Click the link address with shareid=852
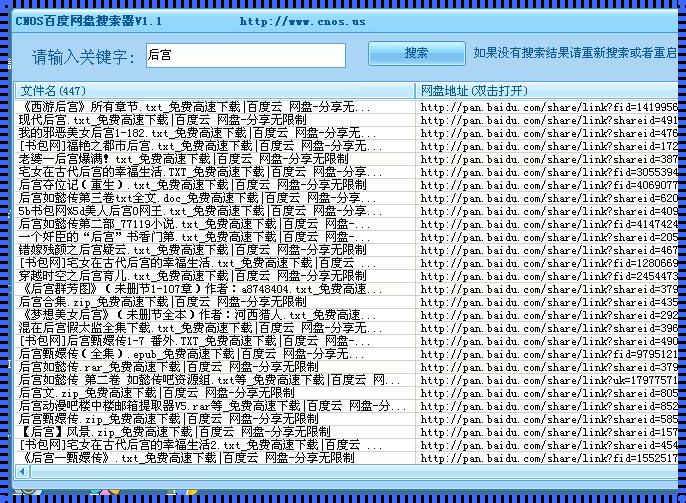Viewport: 686px width, 503px height. (x=549, y=406)
